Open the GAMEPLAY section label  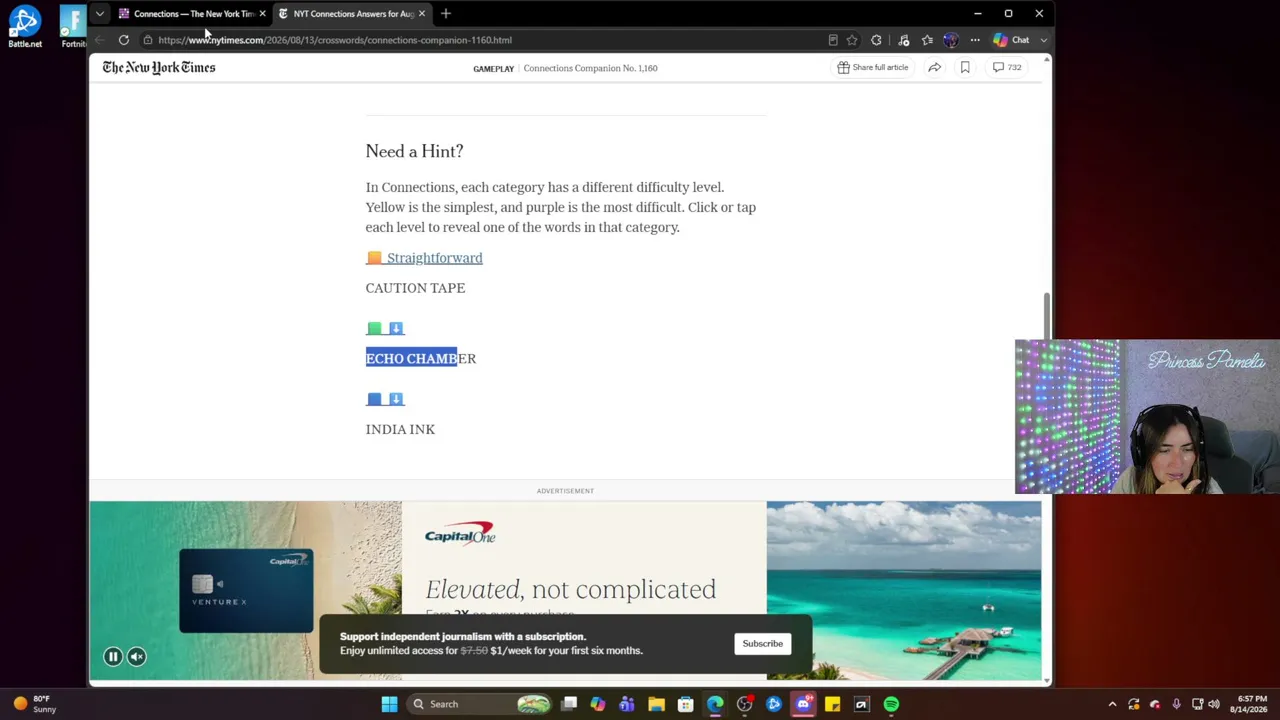[493, 68]
